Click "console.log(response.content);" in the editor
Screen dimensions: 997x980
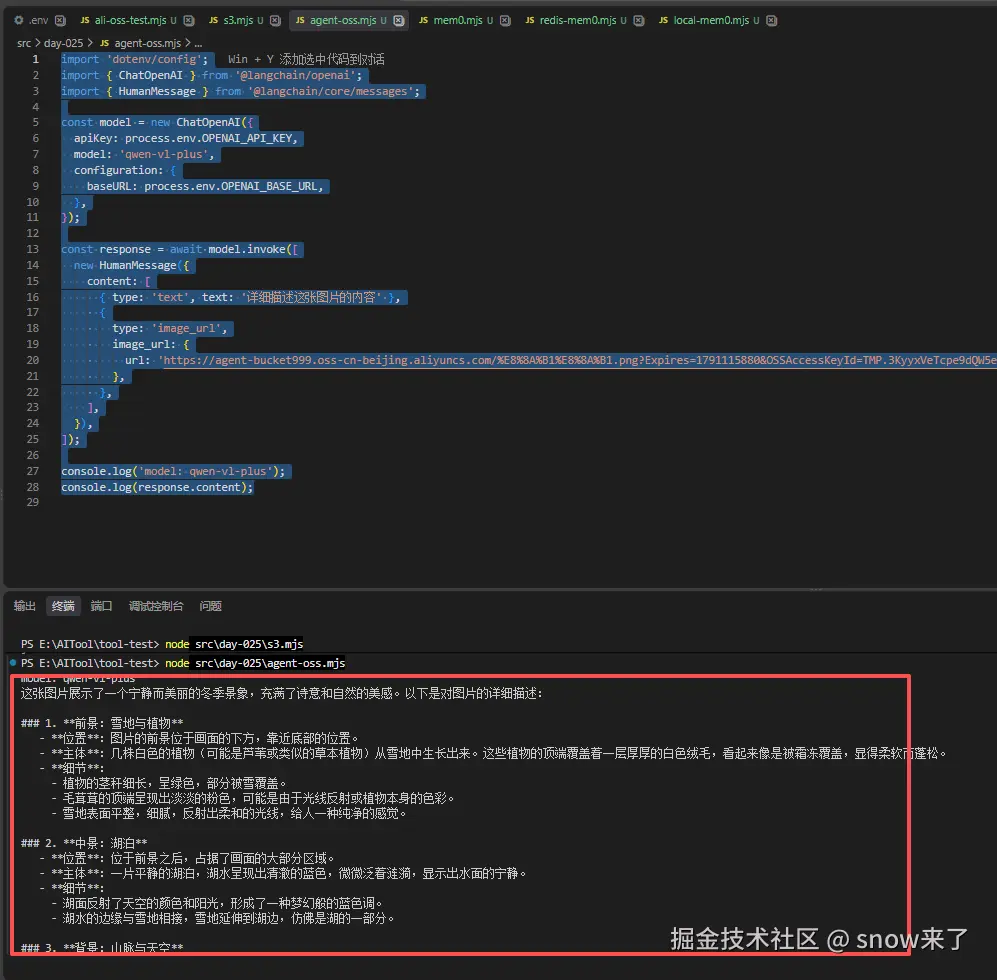(157, 487)
